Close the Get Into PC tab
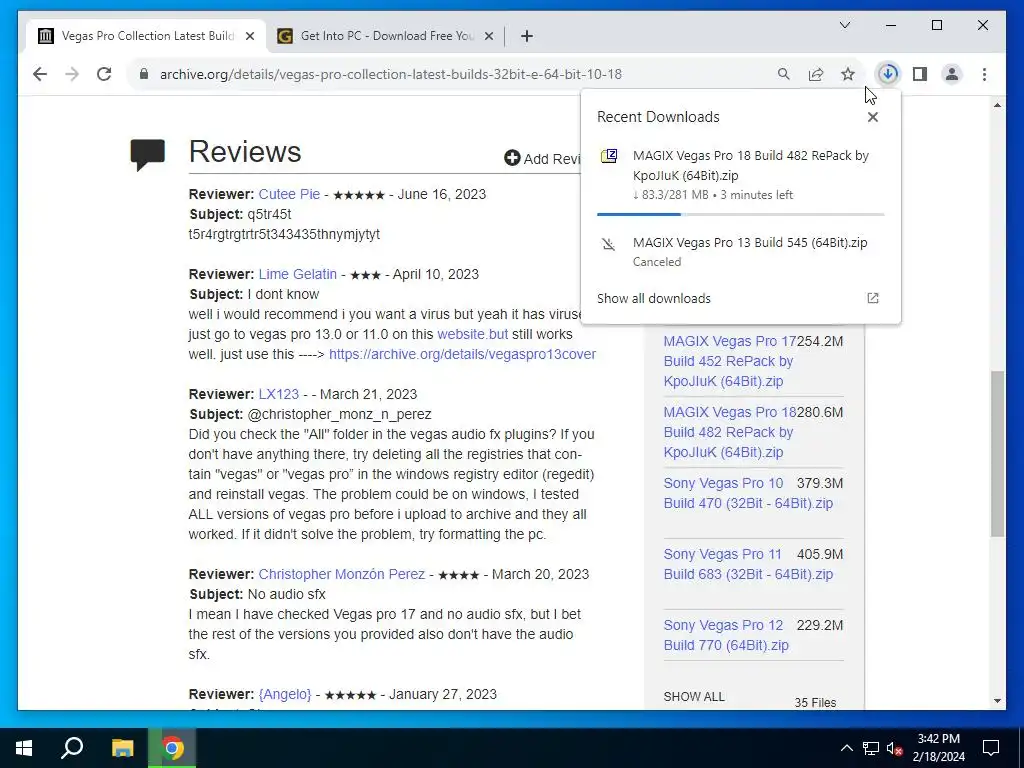Screen dimensions: 1024x768 pos(488,36)
